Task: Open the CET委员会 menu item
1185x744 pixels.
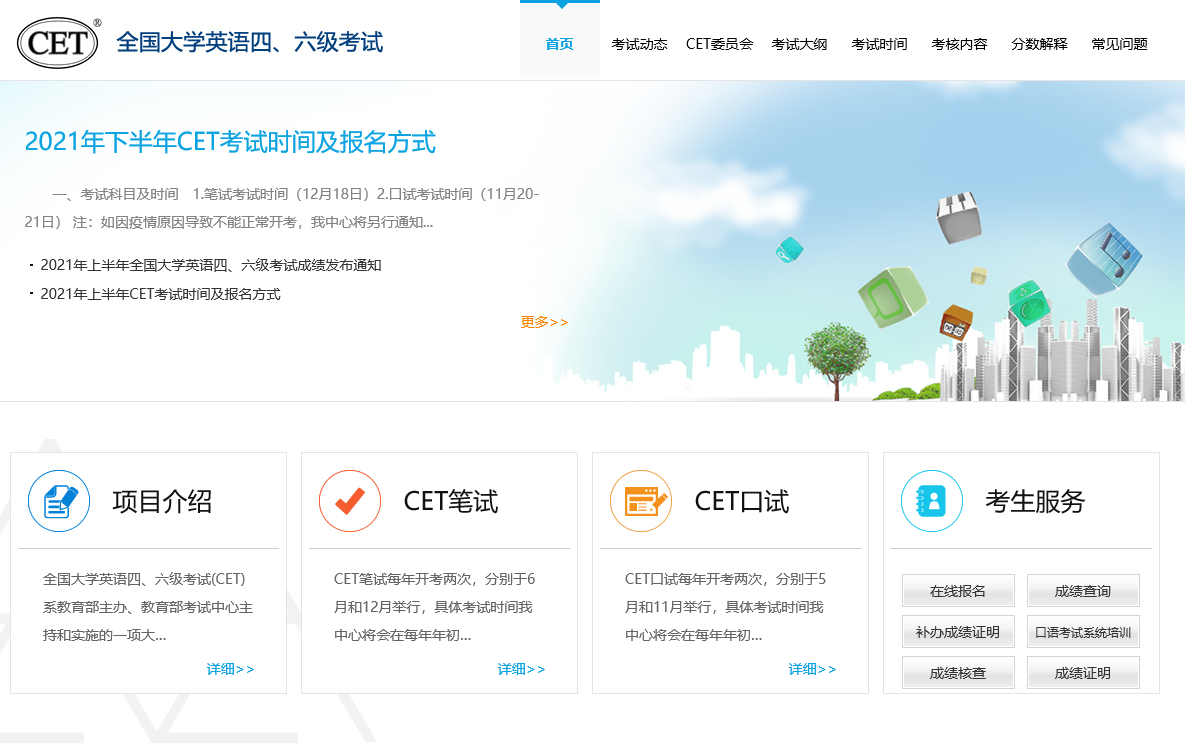Action: click(719, 44)
